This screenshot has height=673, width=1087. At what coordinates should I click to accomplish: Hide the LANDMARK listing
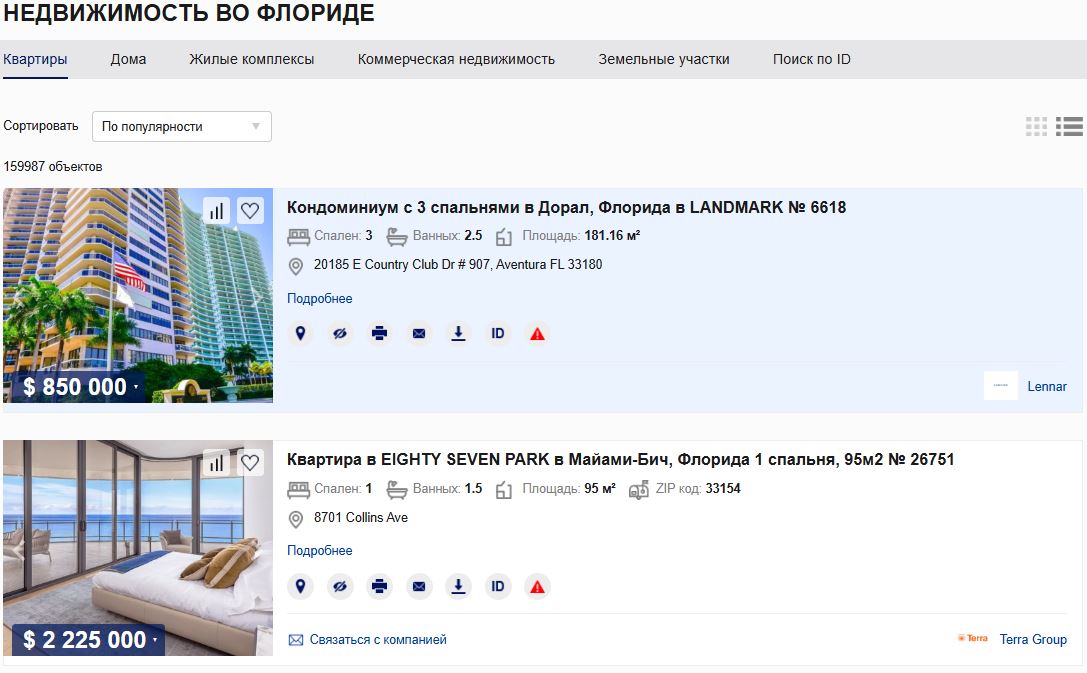coord(340,334)
